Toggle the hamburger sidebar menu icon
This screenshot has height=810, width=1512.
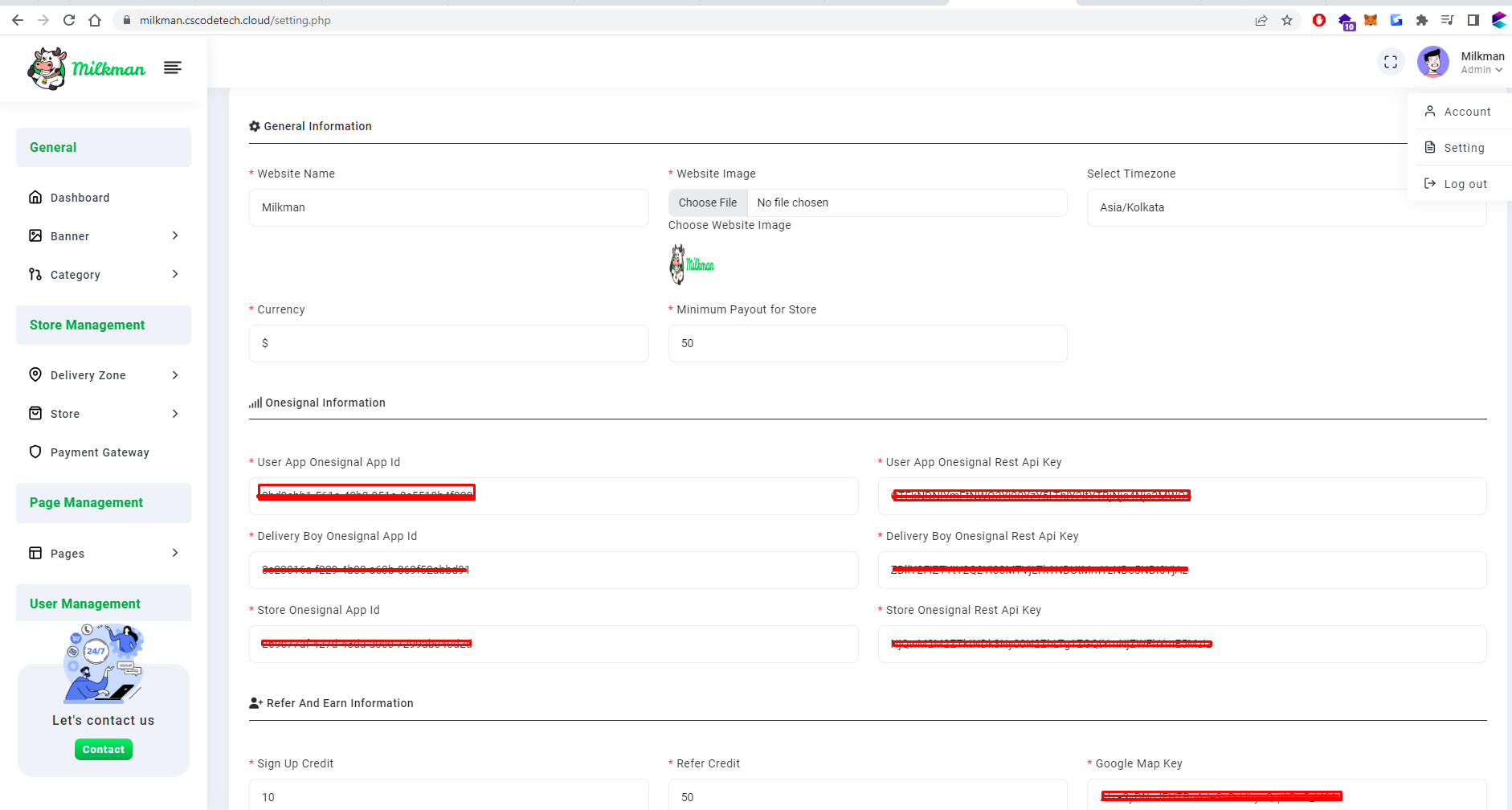(x=172, y=67)
